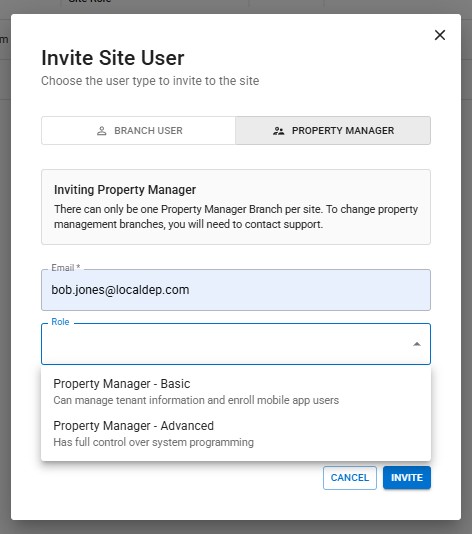
Task: Close the Invite Site User dialog
Action: (440, 35)
